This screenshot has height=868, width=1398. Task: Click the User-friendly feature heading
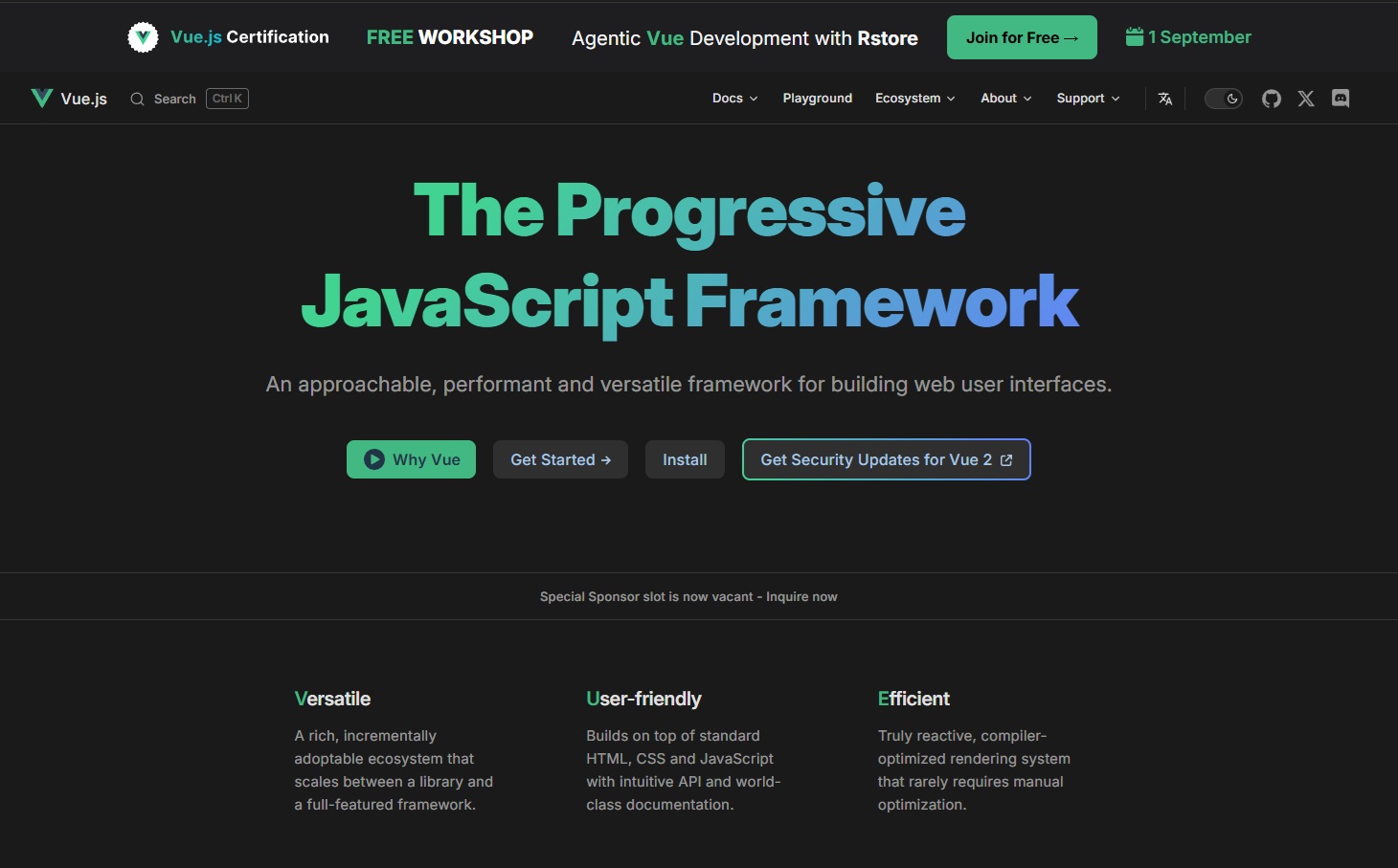(643, 699)
